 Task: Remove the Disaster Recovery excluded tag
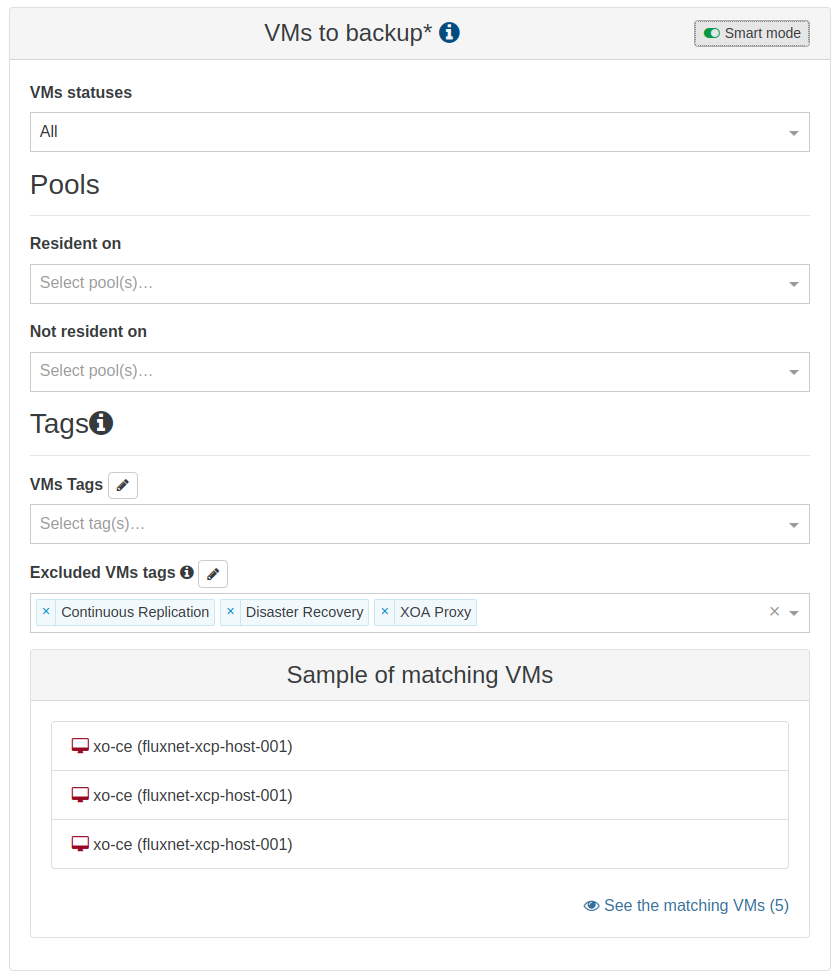click(230, 612)
